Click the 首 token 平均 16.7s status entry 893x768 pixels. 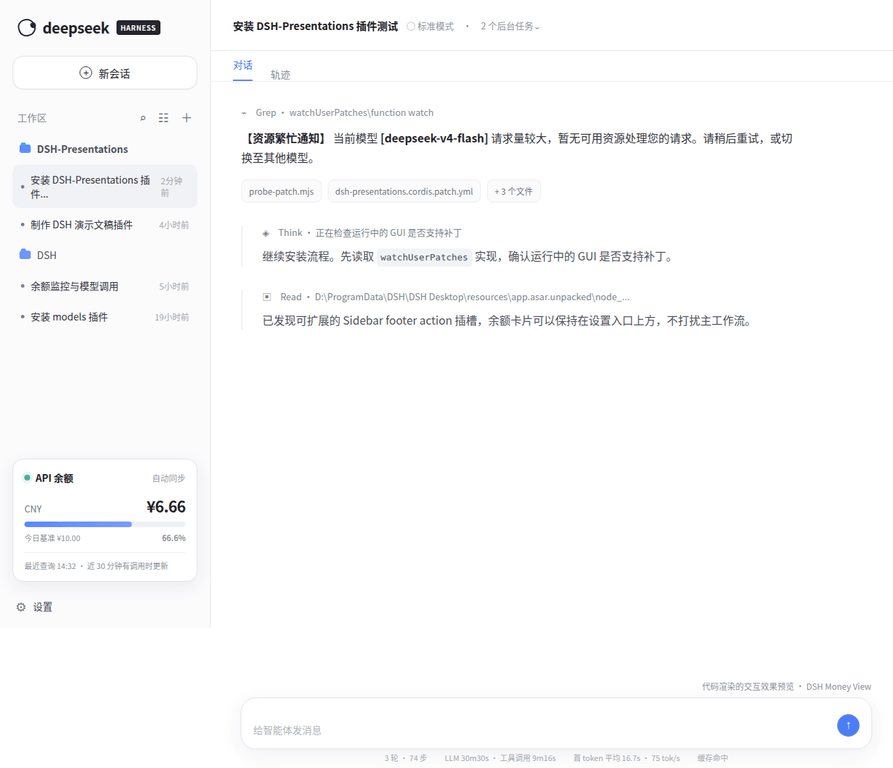pos(607,758)
